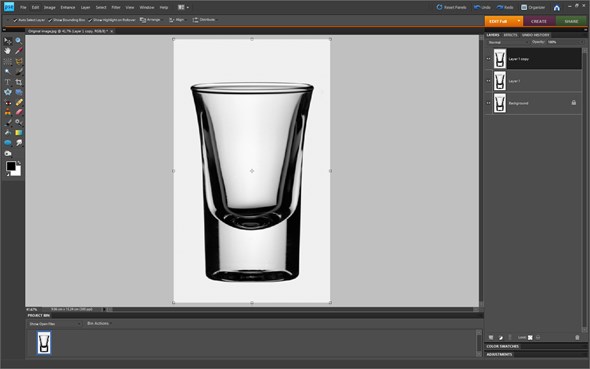The image size is (590, 369).
Task: Click the Undo button
Action: [x=482, y=7]
